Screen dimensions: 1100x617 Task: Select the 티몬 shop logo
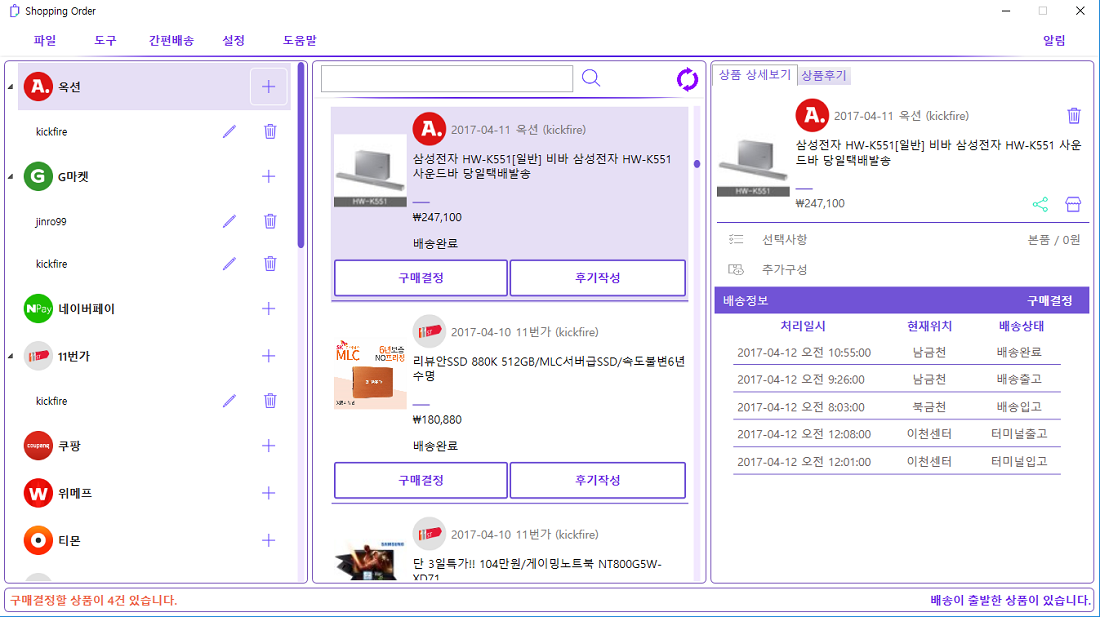point(39,541)
